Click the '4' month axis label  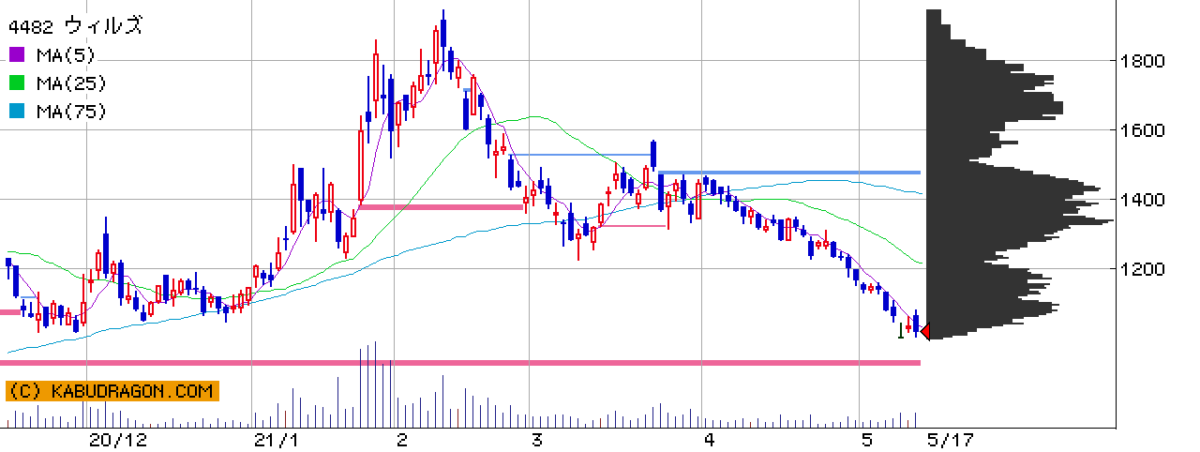click(708, 440)
